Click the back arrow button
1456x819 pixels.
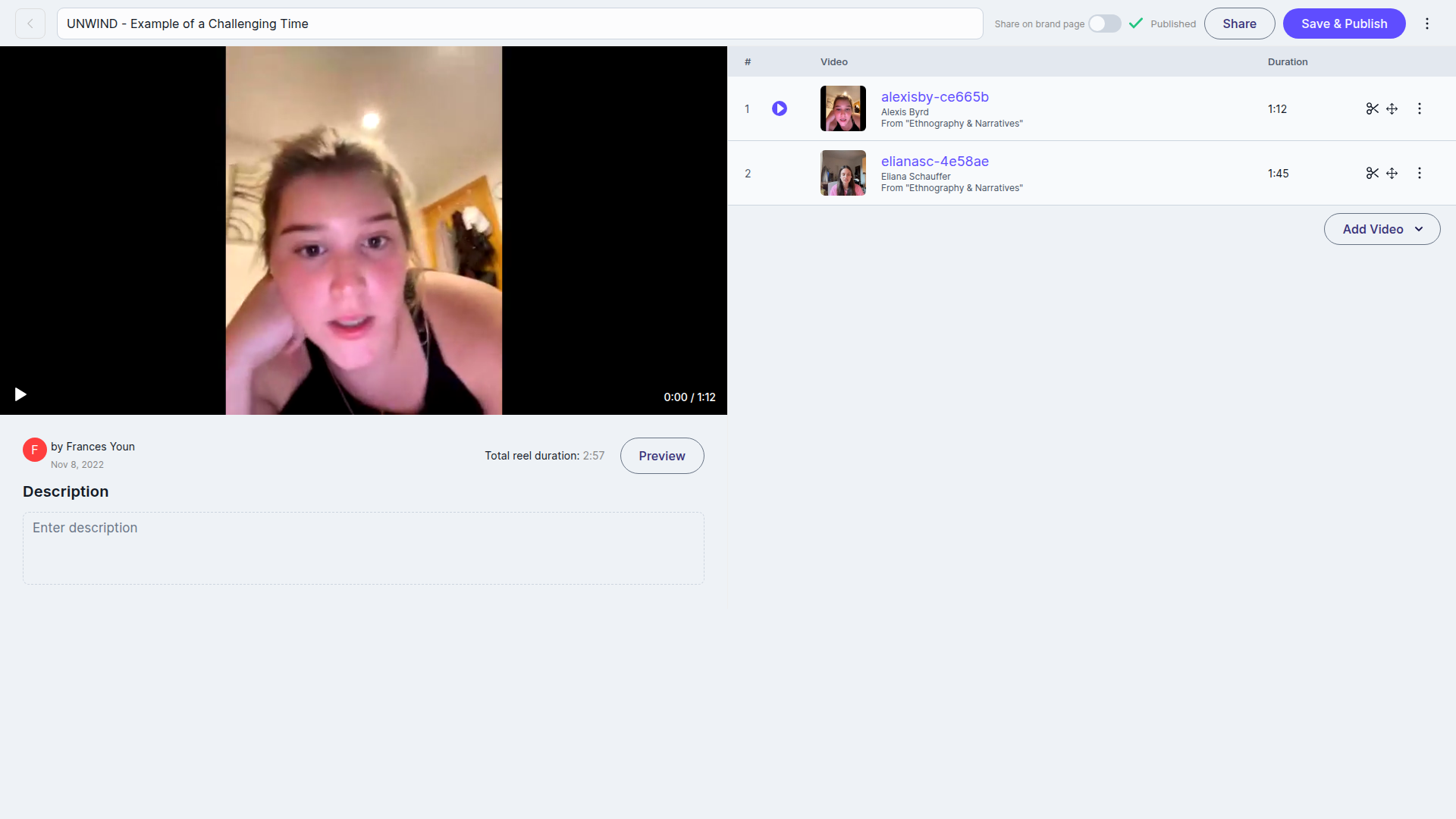click(30, 24)
